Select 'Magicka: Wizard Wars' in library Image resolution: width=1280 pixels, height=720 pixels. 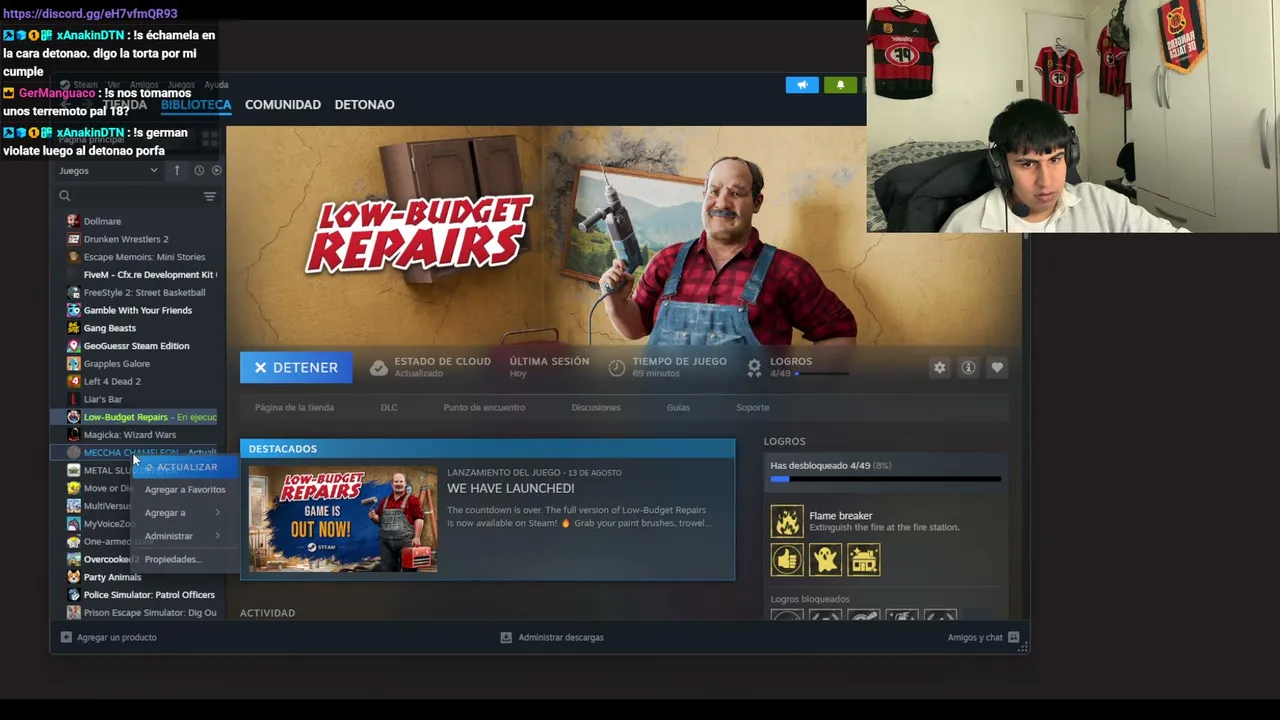click(130, 435)
